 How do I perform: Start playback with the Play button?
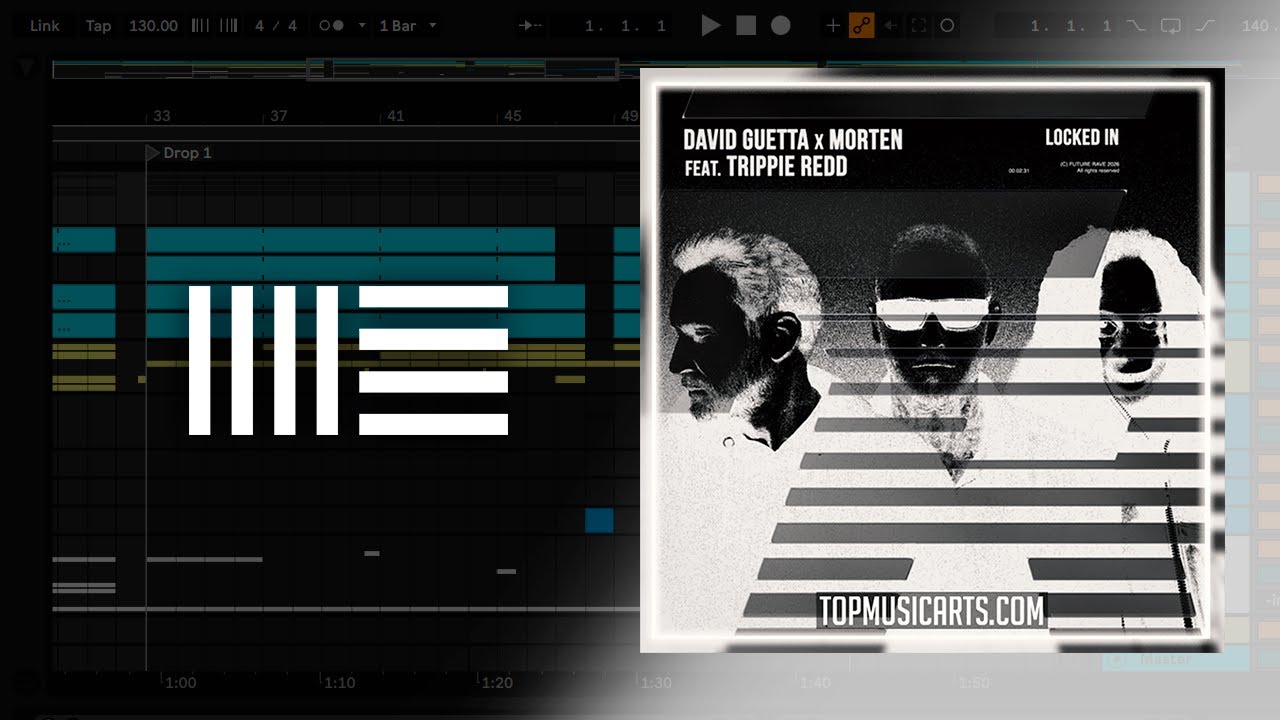click(x=711, y=26)
